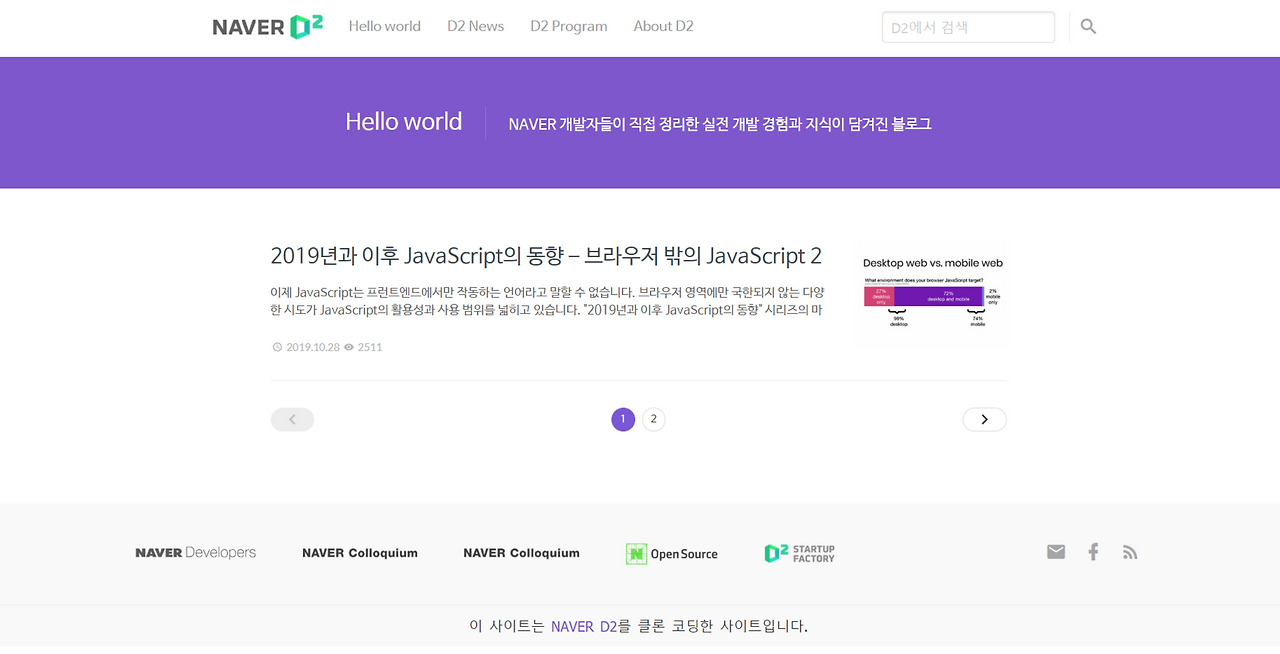Open the About D2 menu

click(663, 26)
